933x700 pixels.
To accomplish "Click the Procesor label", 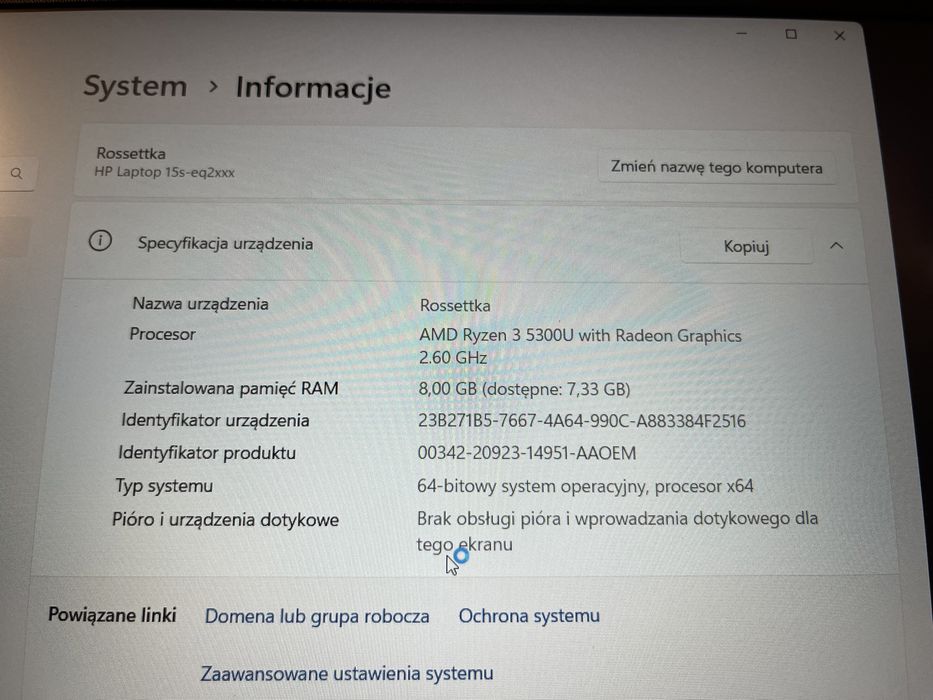I will [x=162, y=334].
